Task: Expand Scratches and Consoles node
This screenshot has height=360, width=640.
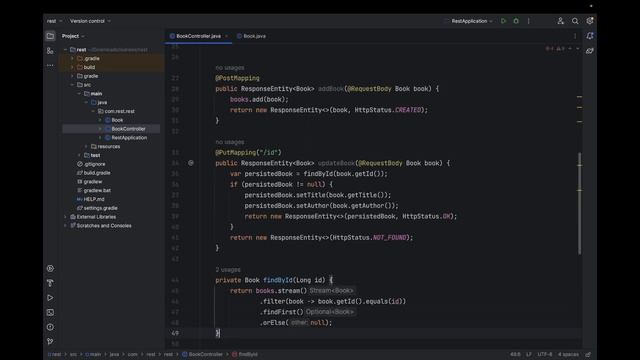Action: [x=65, y=226]
